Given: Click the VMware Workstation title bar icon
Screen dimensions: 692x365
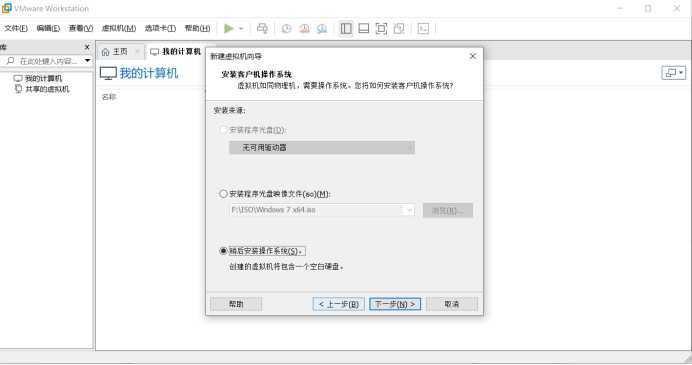Looking at the screenshot, I should tap(7, 8).
